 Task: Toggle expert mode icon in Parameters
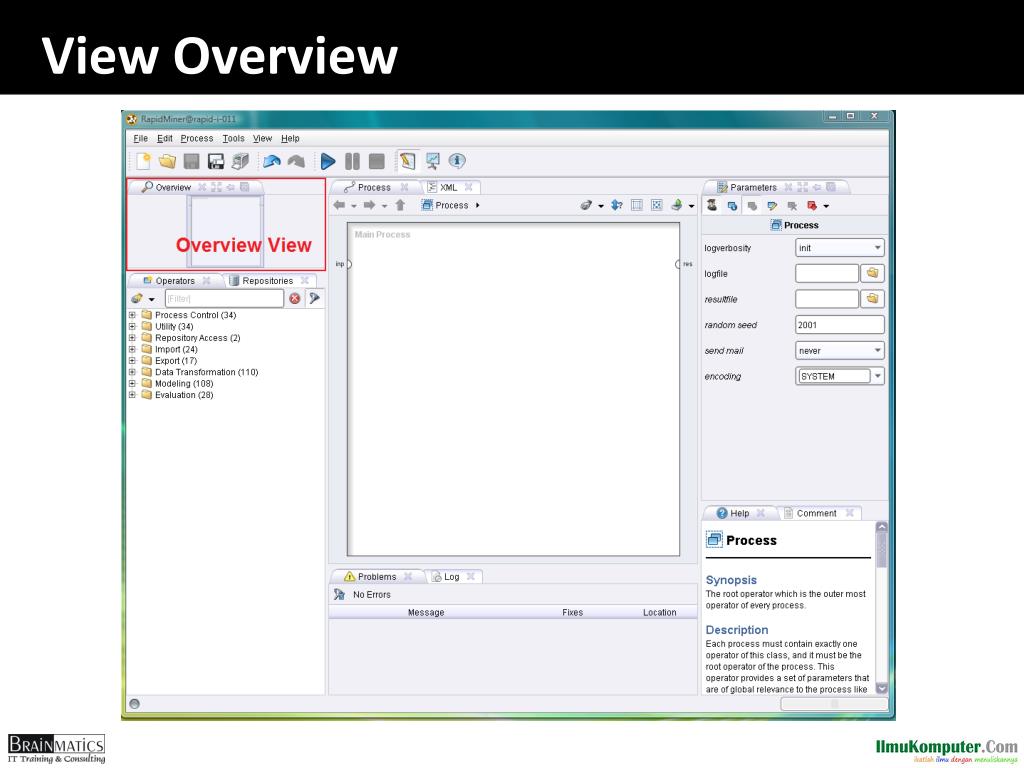[712, 206]
